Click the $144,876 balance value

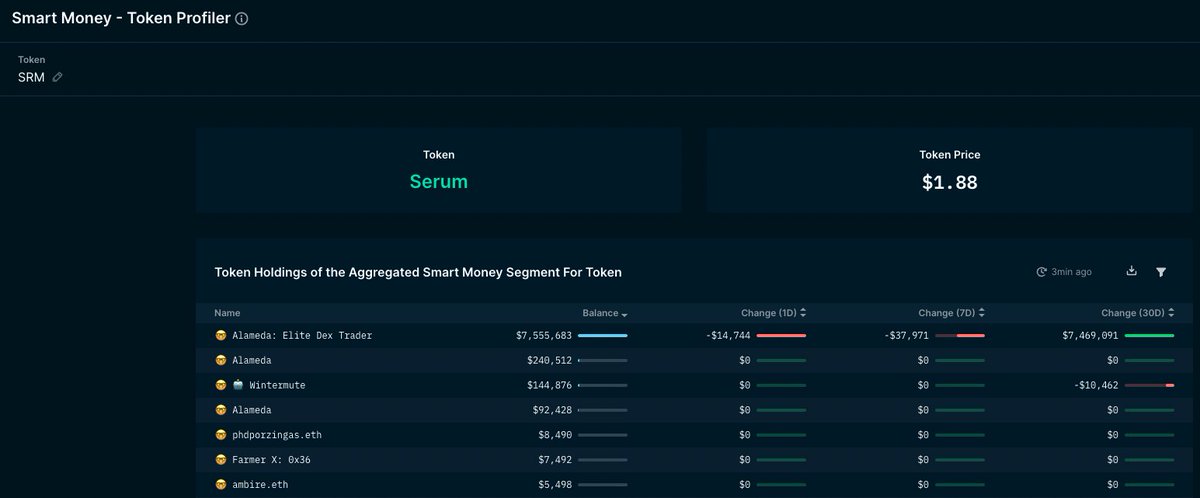550,385
